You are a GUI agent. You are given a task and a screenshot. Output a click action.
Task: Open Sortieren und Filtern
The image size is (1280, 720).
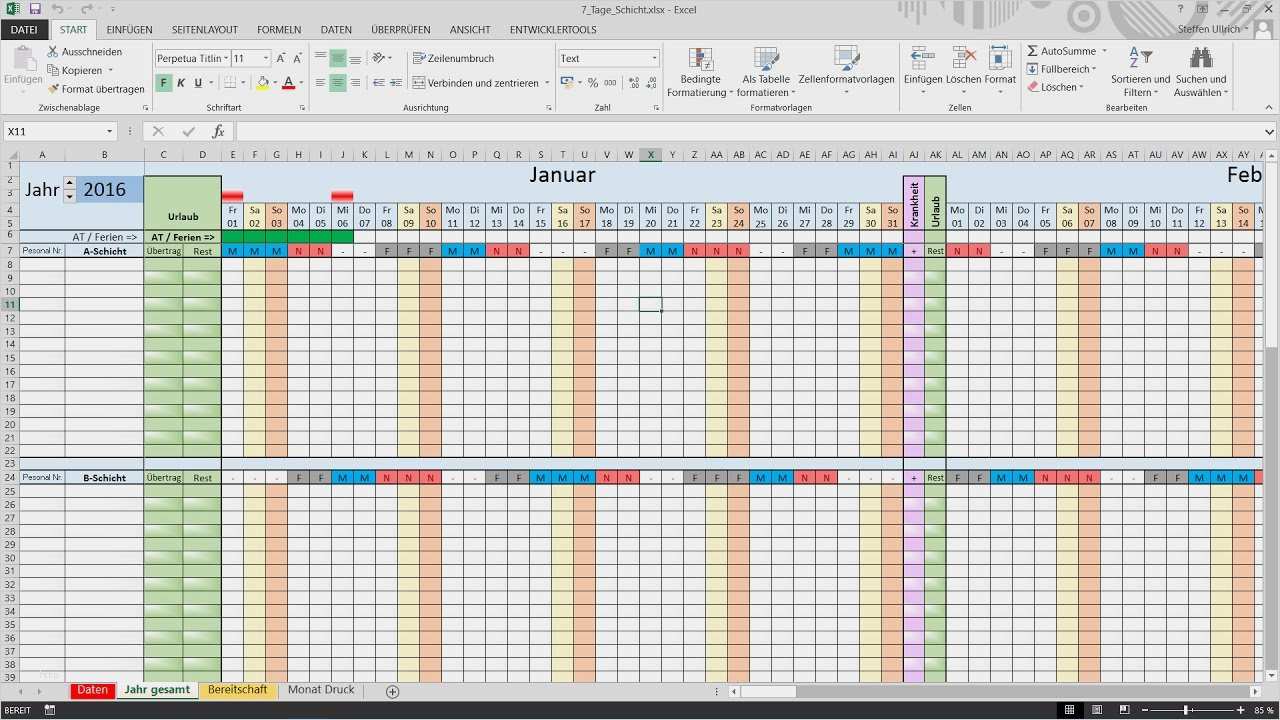pyautogui.click(x=1140, y=72)
